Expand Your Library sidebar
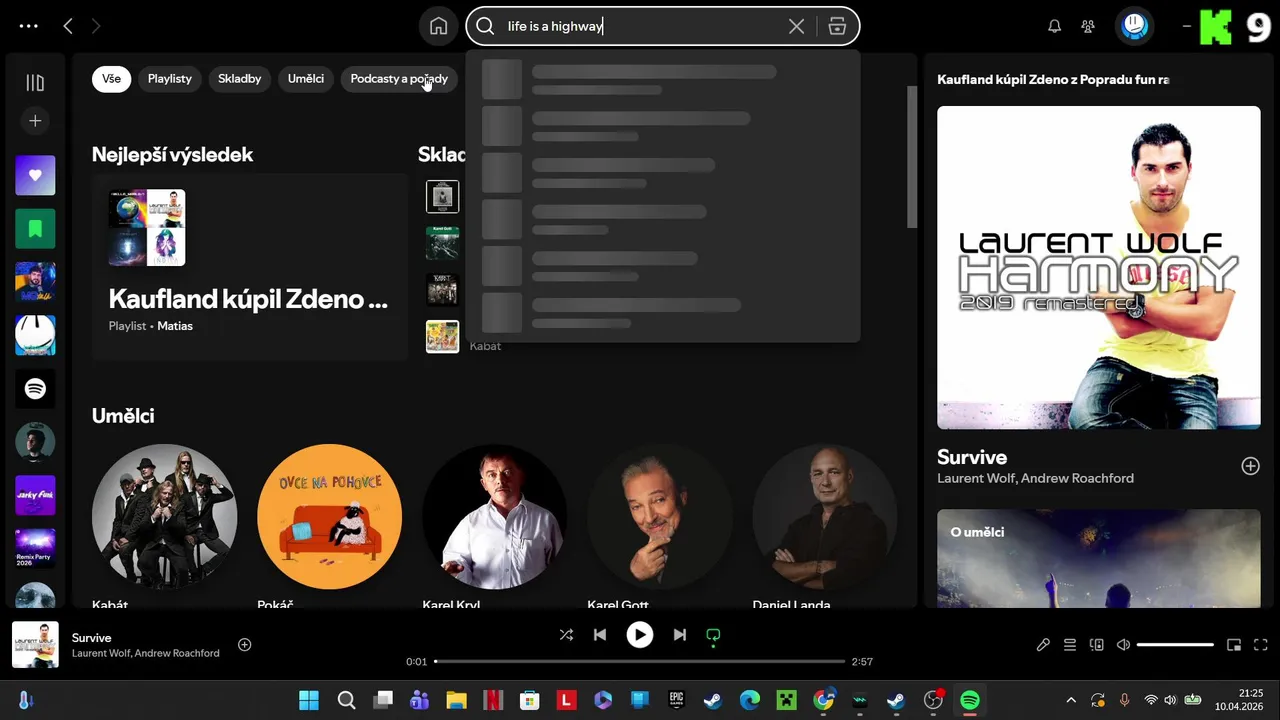 [x=35, y=83]
